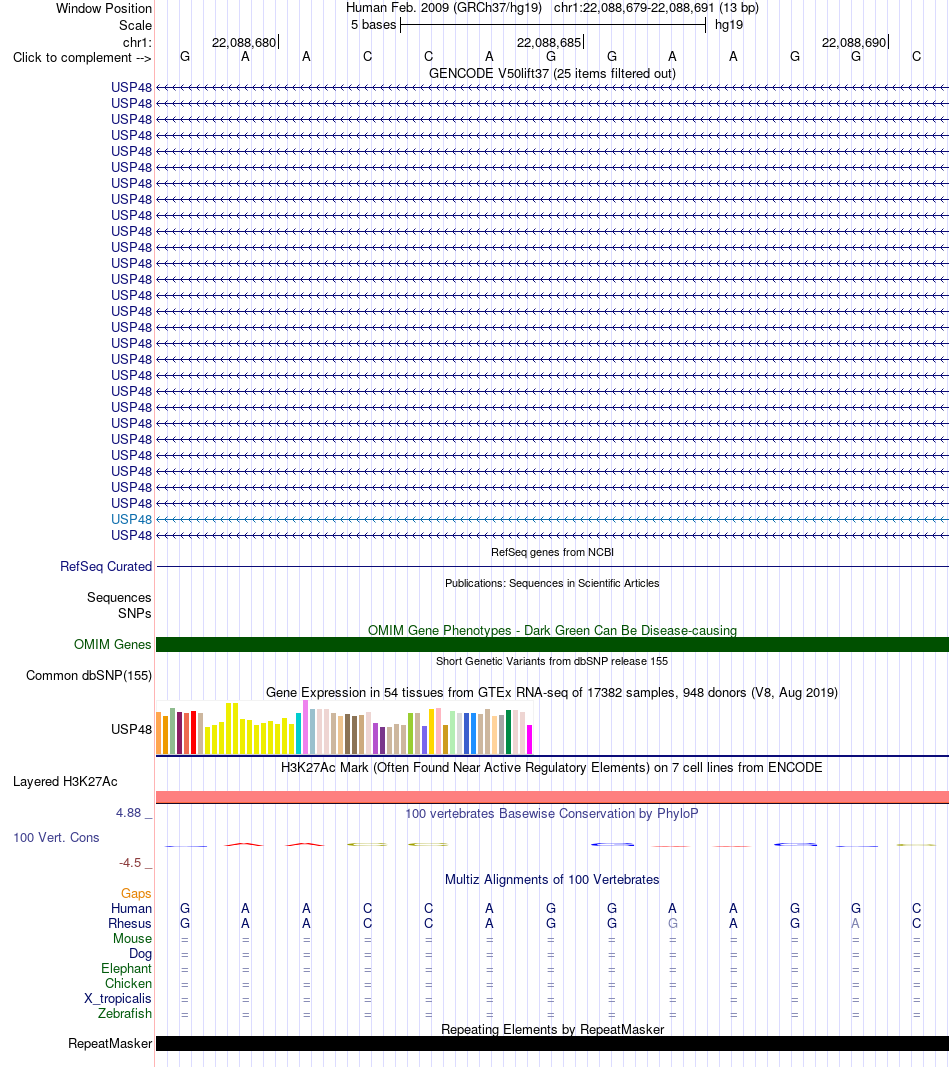
Task: Click the OMIM Genes track label
Action: 112,644
